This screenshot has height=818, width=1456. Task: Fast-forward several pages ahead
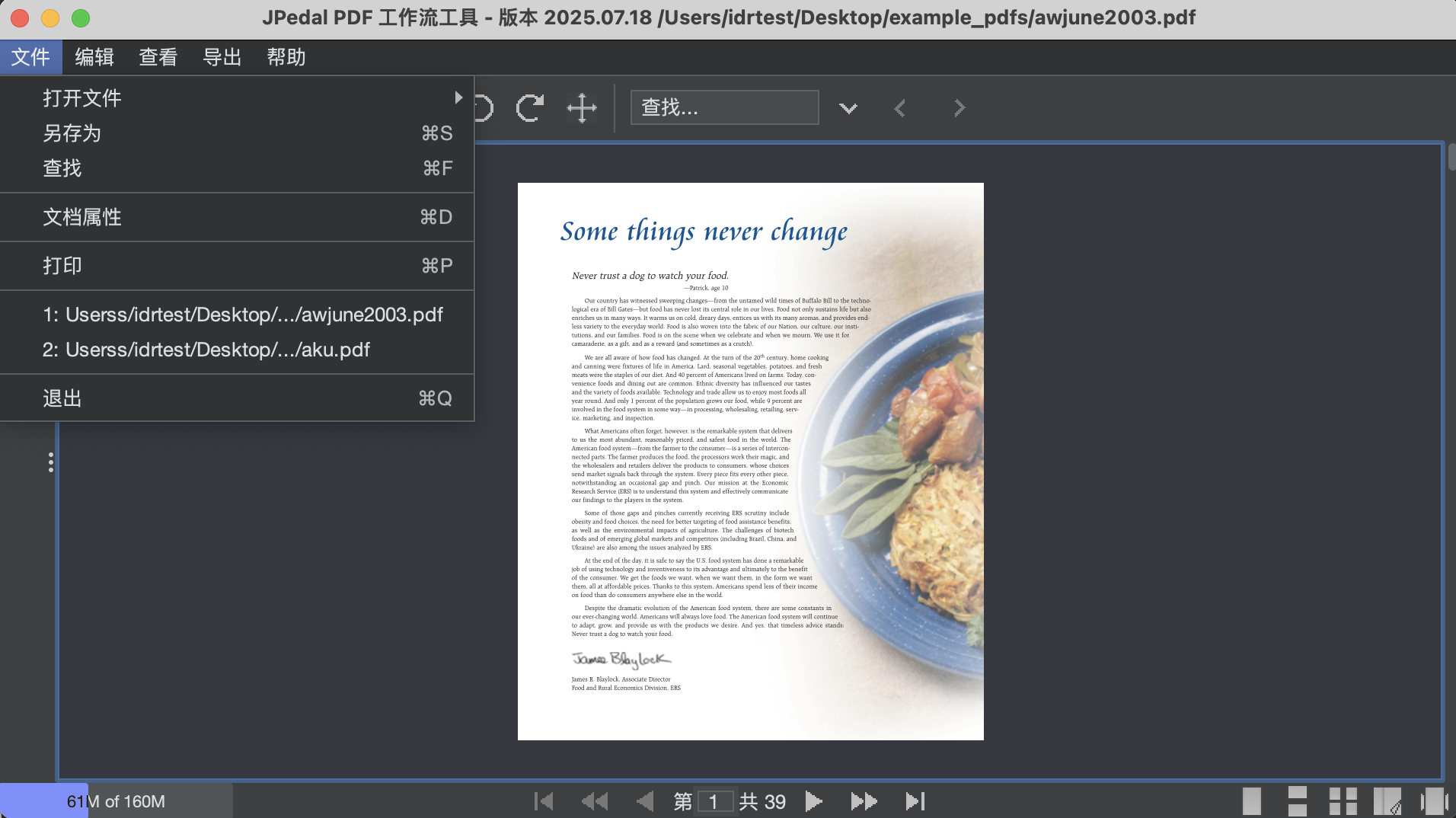click(x=864, y=800)
